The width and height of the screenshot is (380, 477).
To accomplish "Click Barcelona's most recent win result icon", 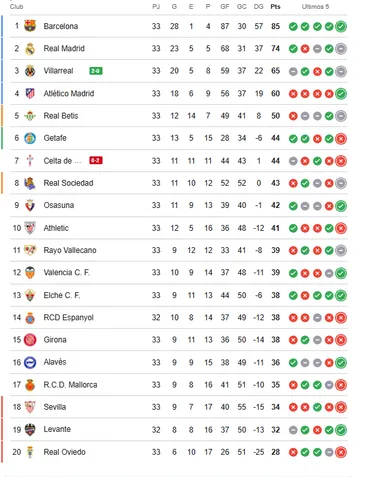I will [x=341, y=26].
